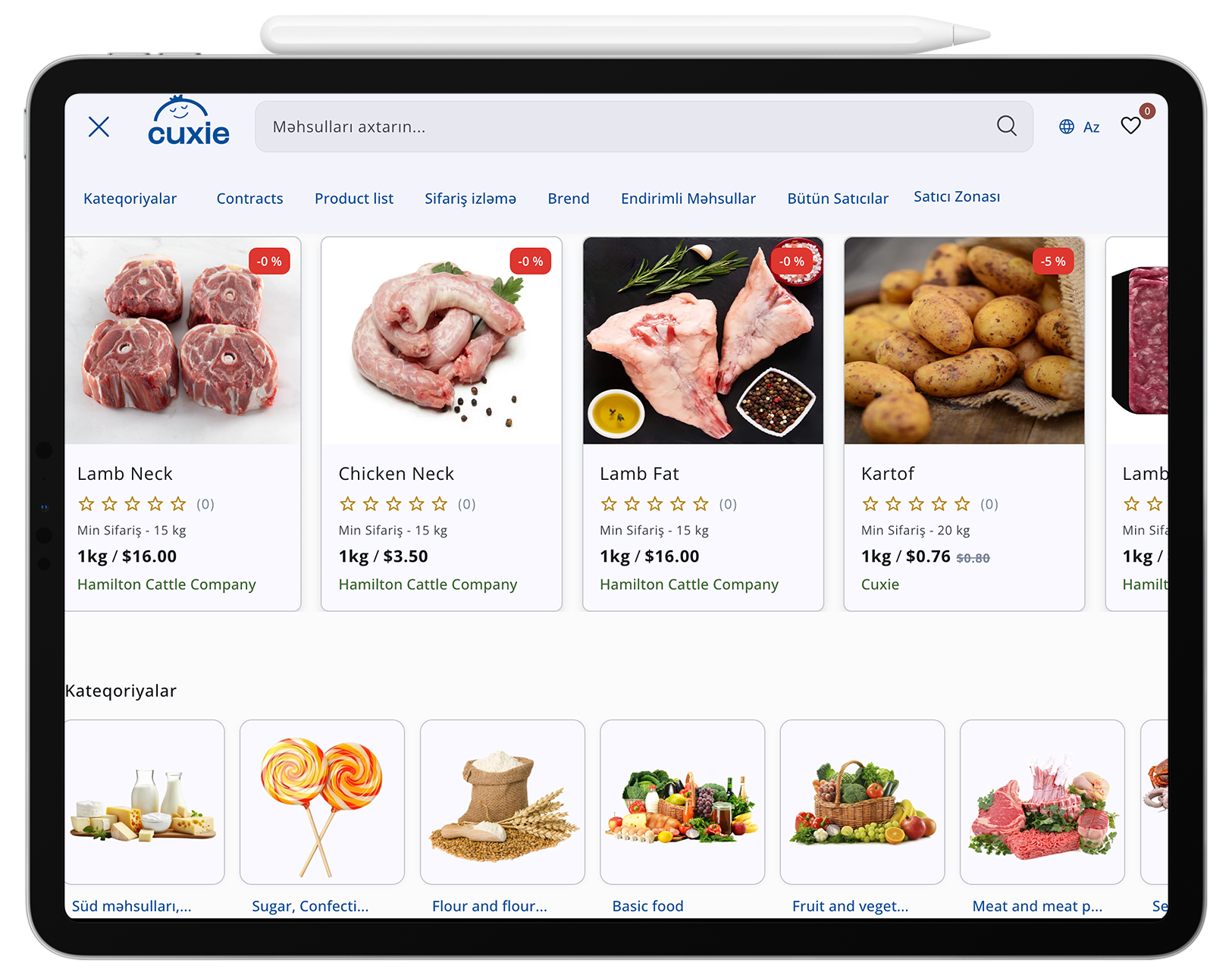Go to Product list

(x=354, y=199)
